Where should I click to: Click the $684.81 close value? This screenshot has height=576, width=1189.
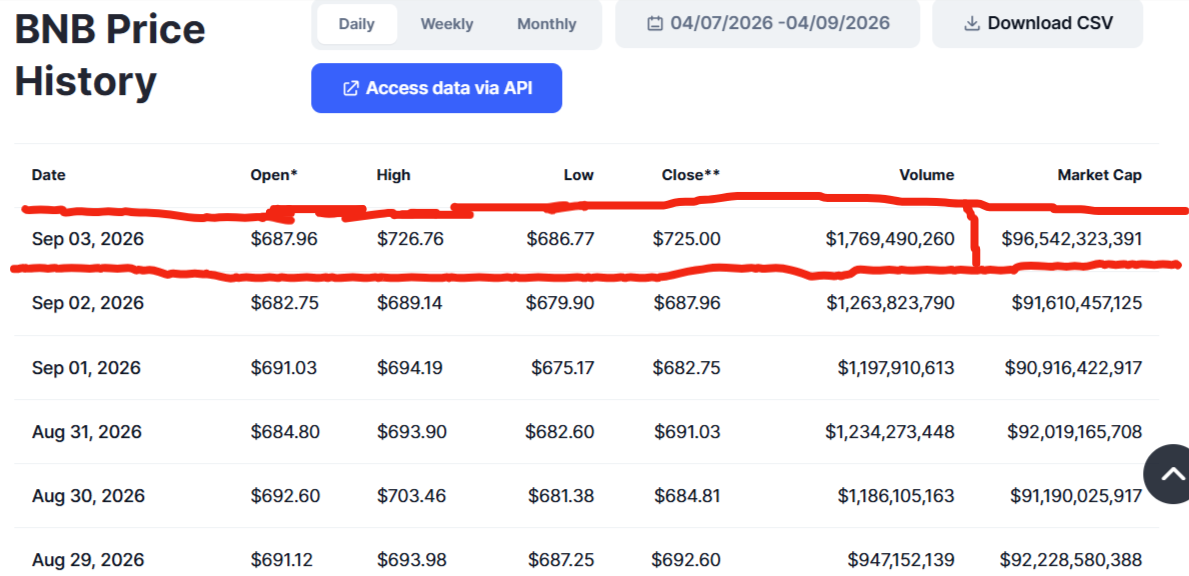point(687,496)
